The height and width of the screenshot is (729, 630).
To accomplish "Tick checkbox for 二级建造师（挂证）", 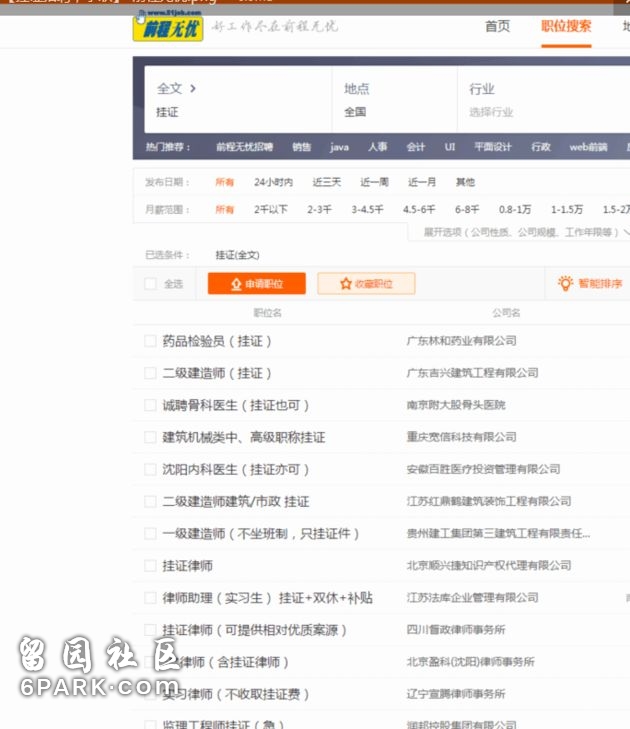I will click(x=150, y=373).
